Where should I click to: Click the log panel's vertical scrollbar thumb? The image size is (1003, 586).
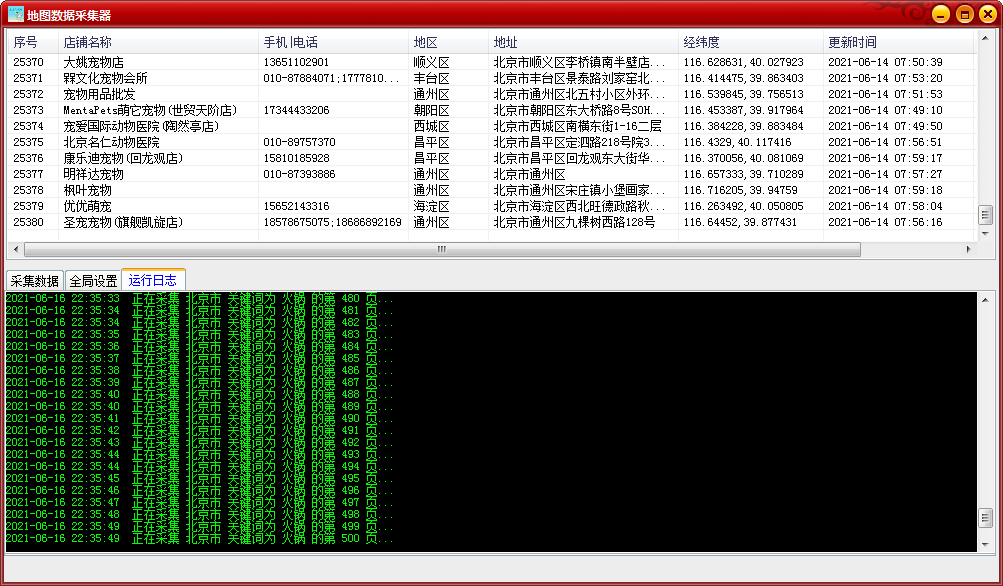coord(985,517)
